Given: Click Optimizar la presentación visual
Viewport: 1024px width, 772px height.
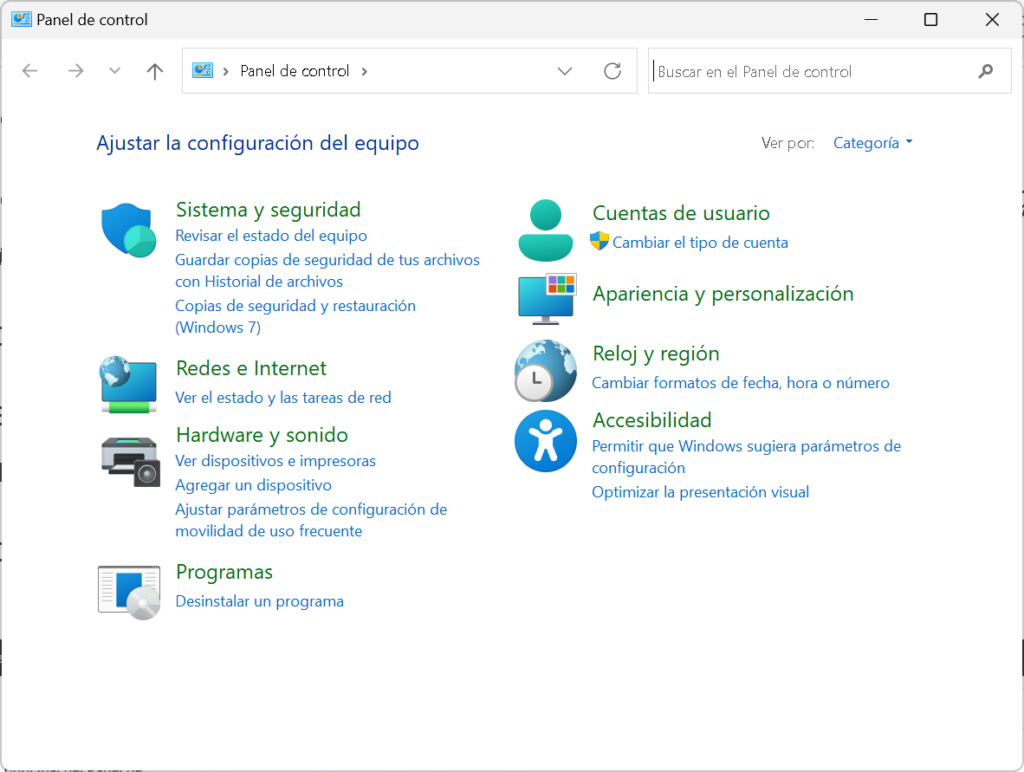Looking at the screenshot, I should pyautogui.click(x=700, y=492).
